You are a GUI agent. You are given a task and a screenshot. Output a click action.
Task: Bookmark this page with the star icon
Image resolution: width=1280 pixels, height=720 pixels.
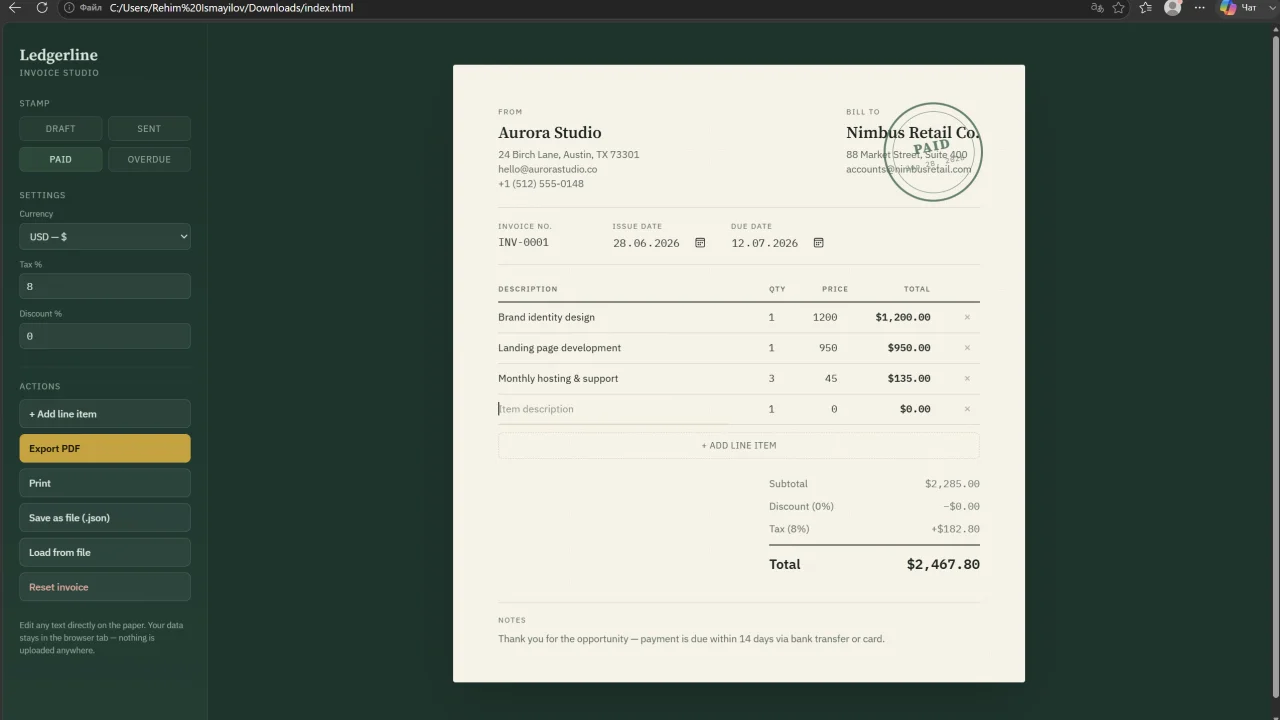pos(1119,8)
